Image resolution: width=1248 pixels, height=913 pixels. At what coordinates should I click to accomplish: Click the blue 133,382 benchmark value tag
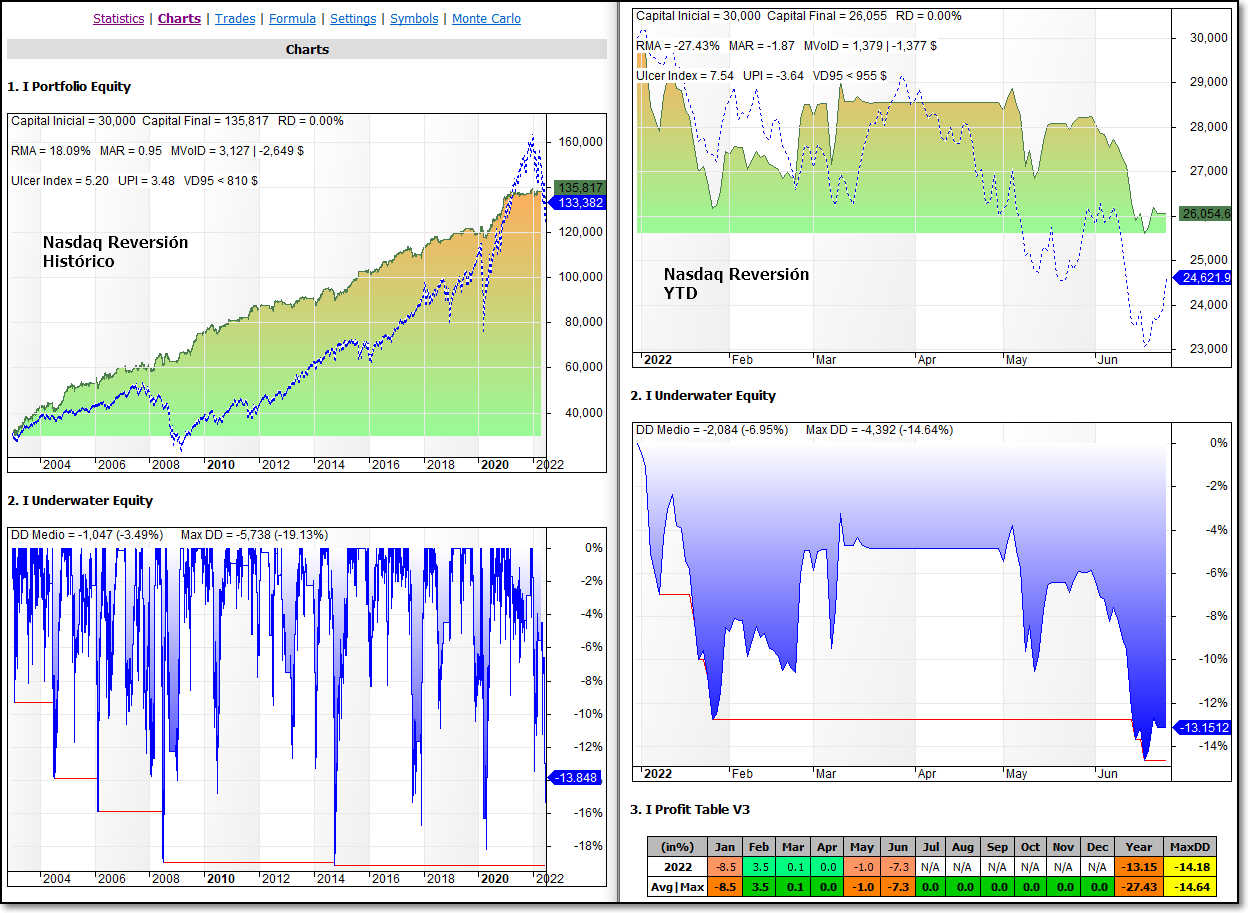click(578, 203)
